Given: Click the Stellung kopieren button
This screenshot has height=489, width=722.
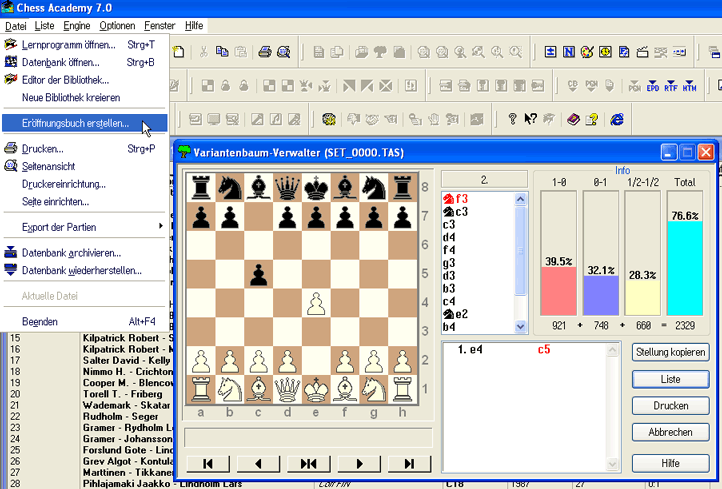Looking at the screenshot, I should coord(670,352).
